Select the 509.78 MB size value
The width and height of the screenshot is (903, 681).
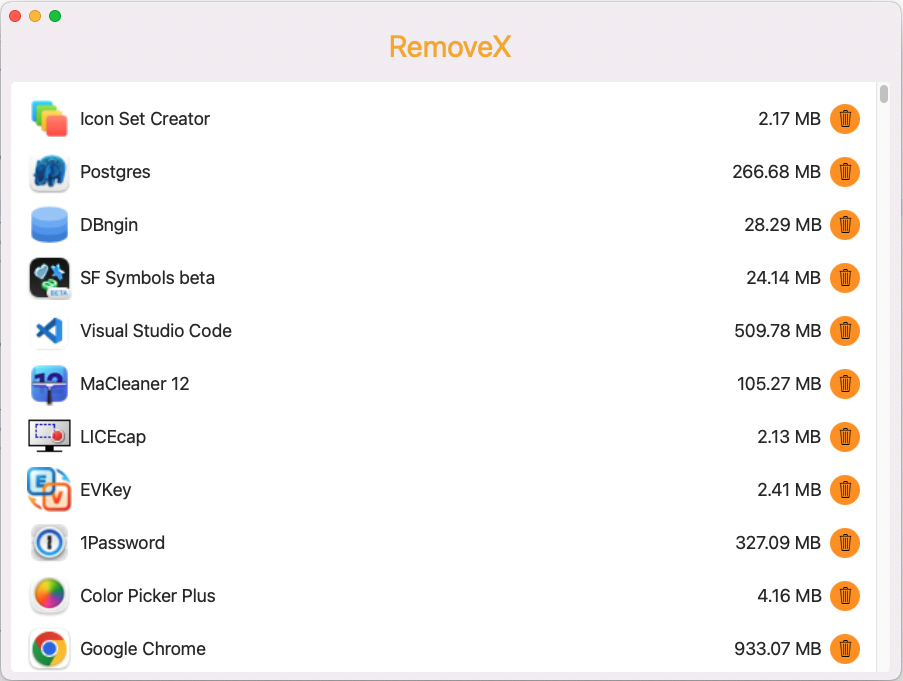(x=777, y=331)
